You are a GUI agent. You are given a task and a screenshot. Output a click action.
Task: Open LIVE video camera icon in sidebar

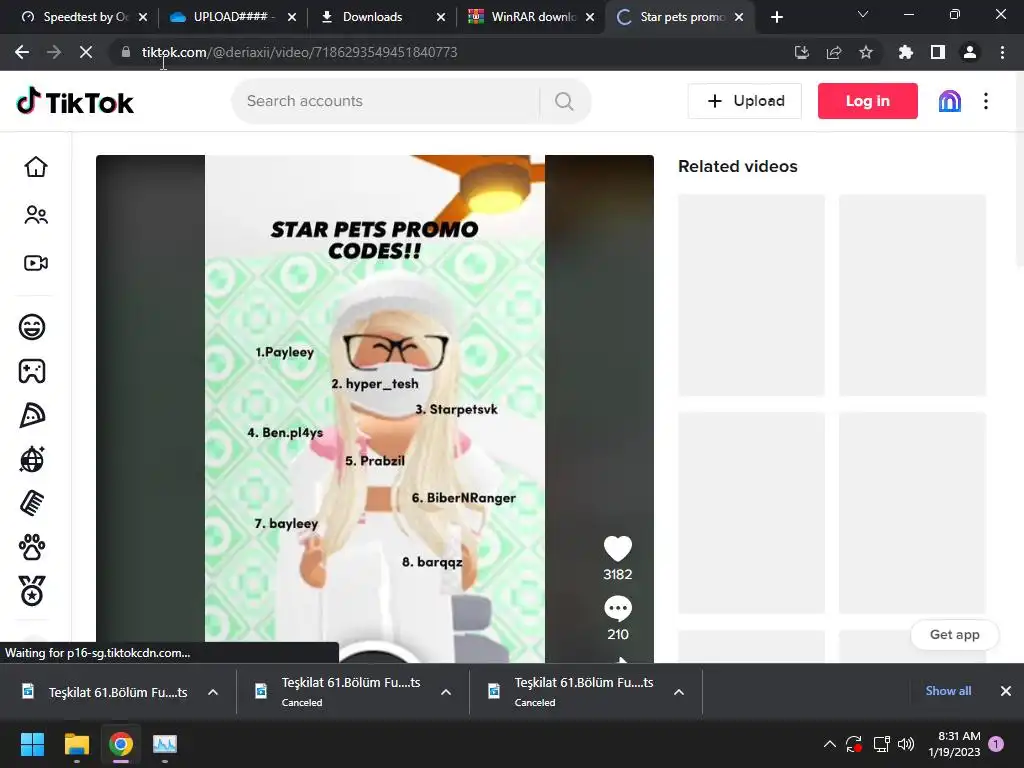click(36, 263)
